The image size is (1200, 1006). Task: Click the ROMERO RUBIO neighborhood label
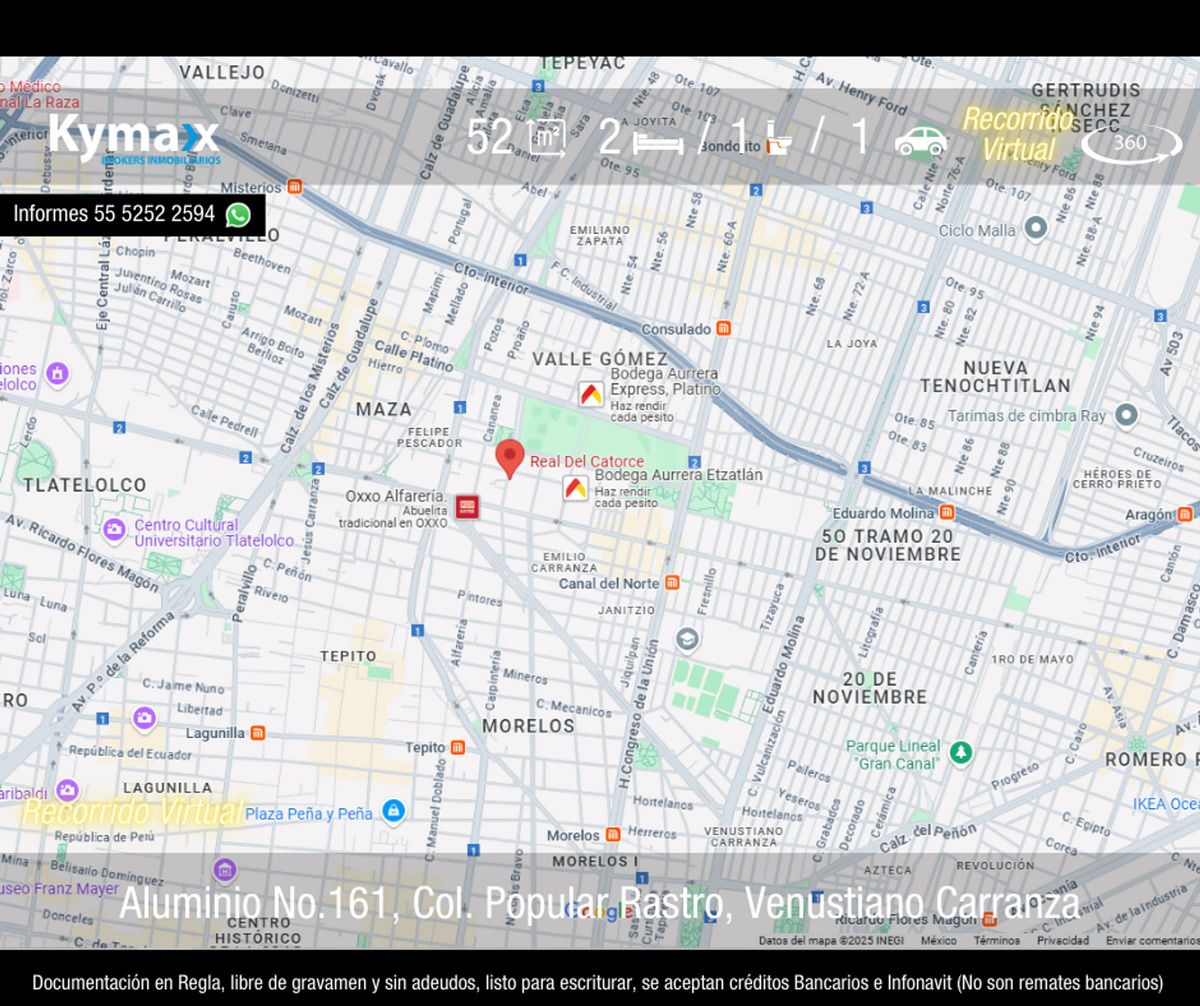point(1152,760)
